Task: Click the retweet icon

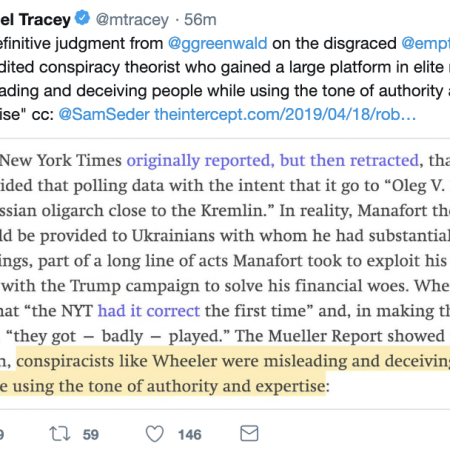Action: tap(60, 434)
